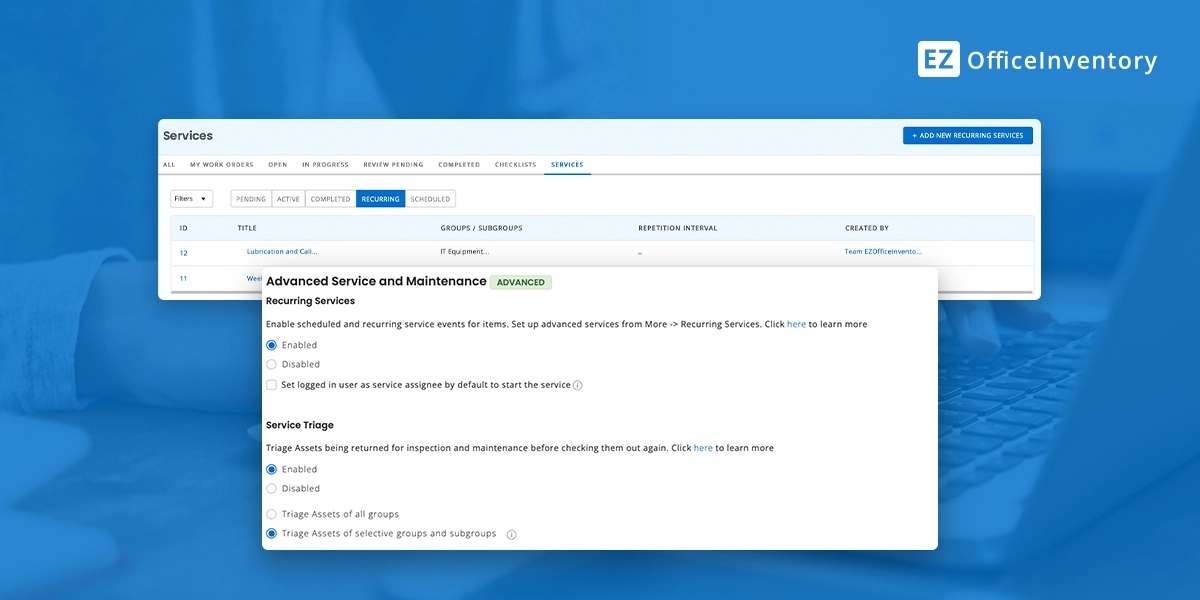This screenshot has width=1200, height=600.
Task: Click the plus icon on Add New Recurring Services
Action: [x=913, y=135]
